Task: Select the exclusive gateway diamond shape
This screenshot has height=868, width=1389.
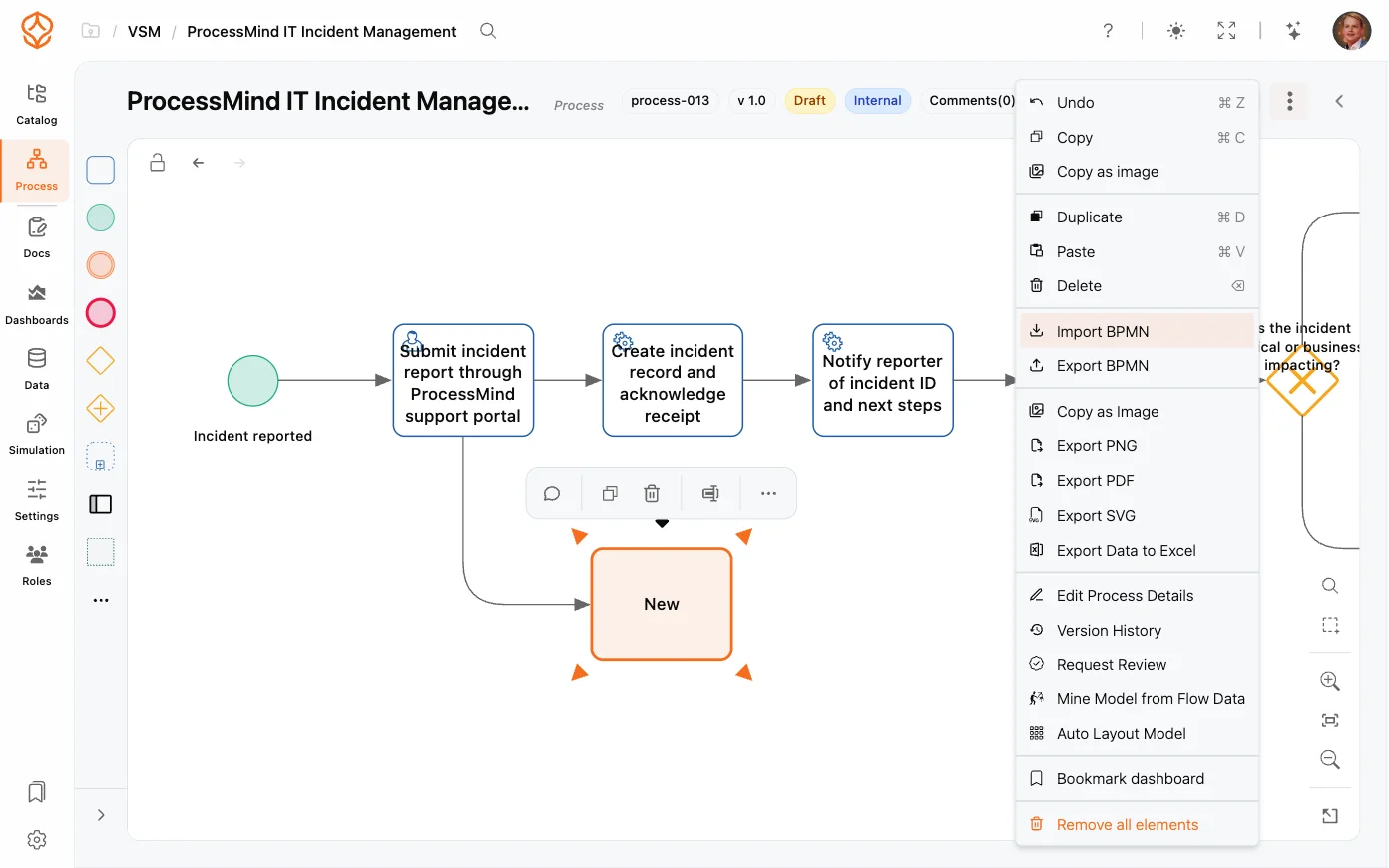Action: (x=101, y=360)
